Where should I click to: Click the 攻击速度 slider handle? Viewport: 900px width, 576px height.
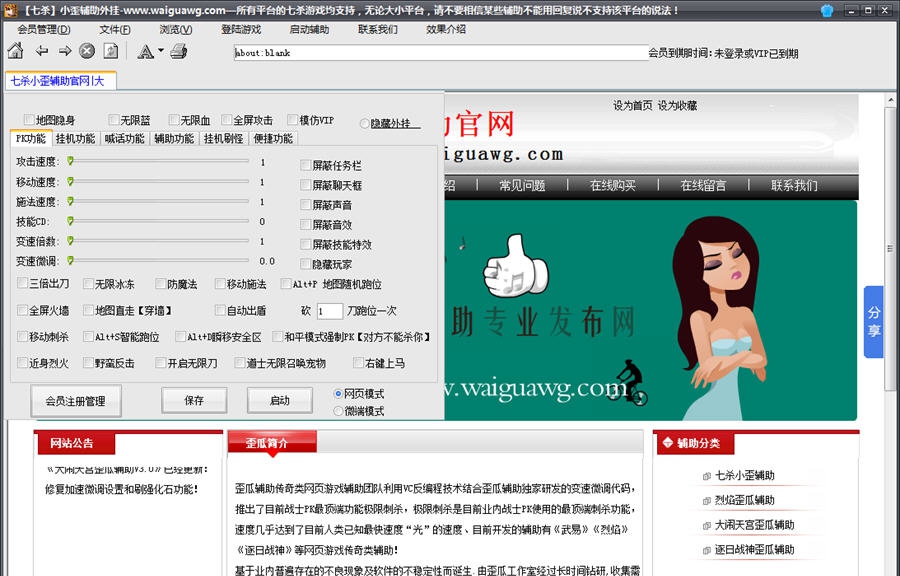click(x=70, y=160)
